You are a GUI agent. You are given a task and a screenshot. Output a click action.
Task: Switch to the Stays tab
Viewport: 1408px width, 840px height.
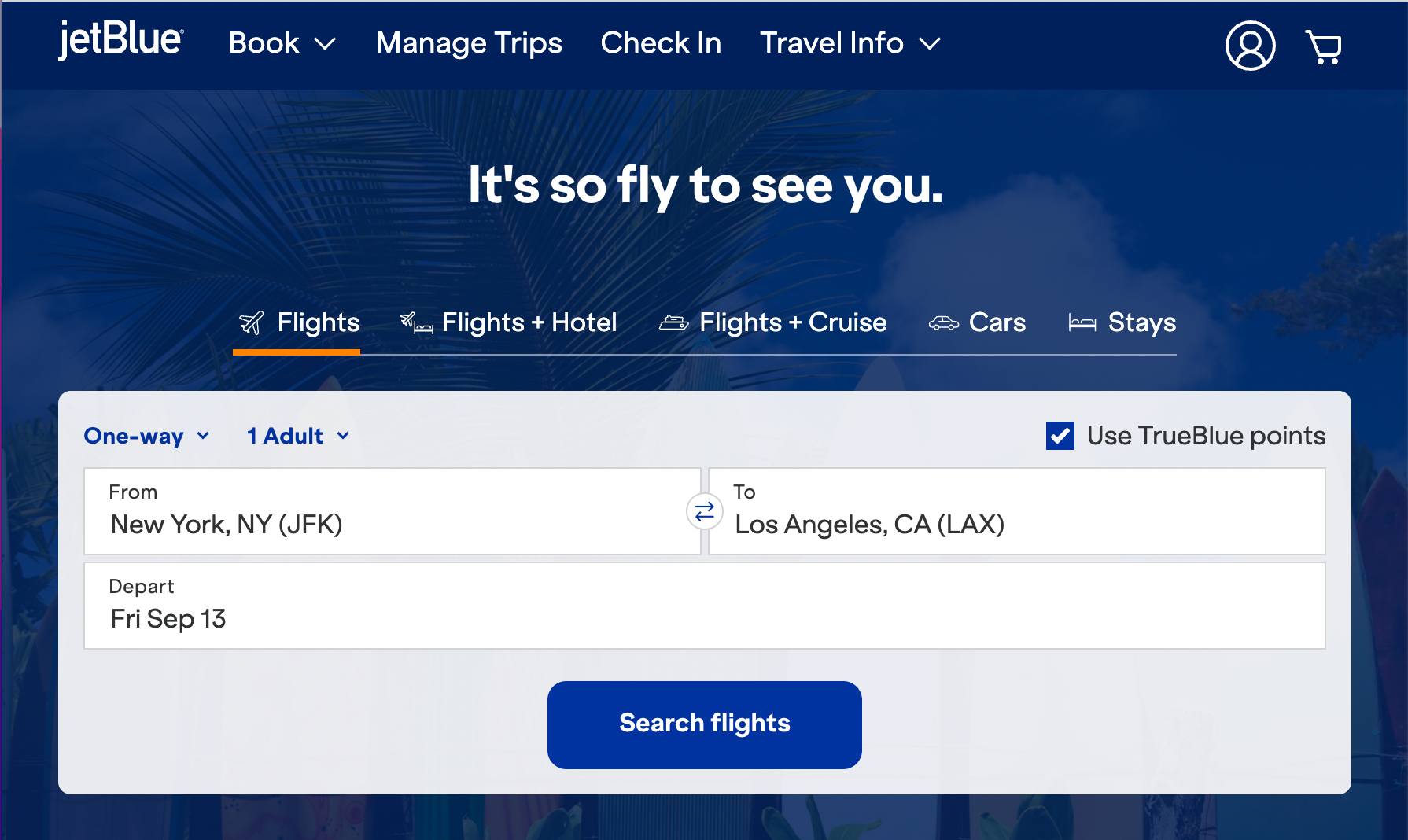(1141, 322)
